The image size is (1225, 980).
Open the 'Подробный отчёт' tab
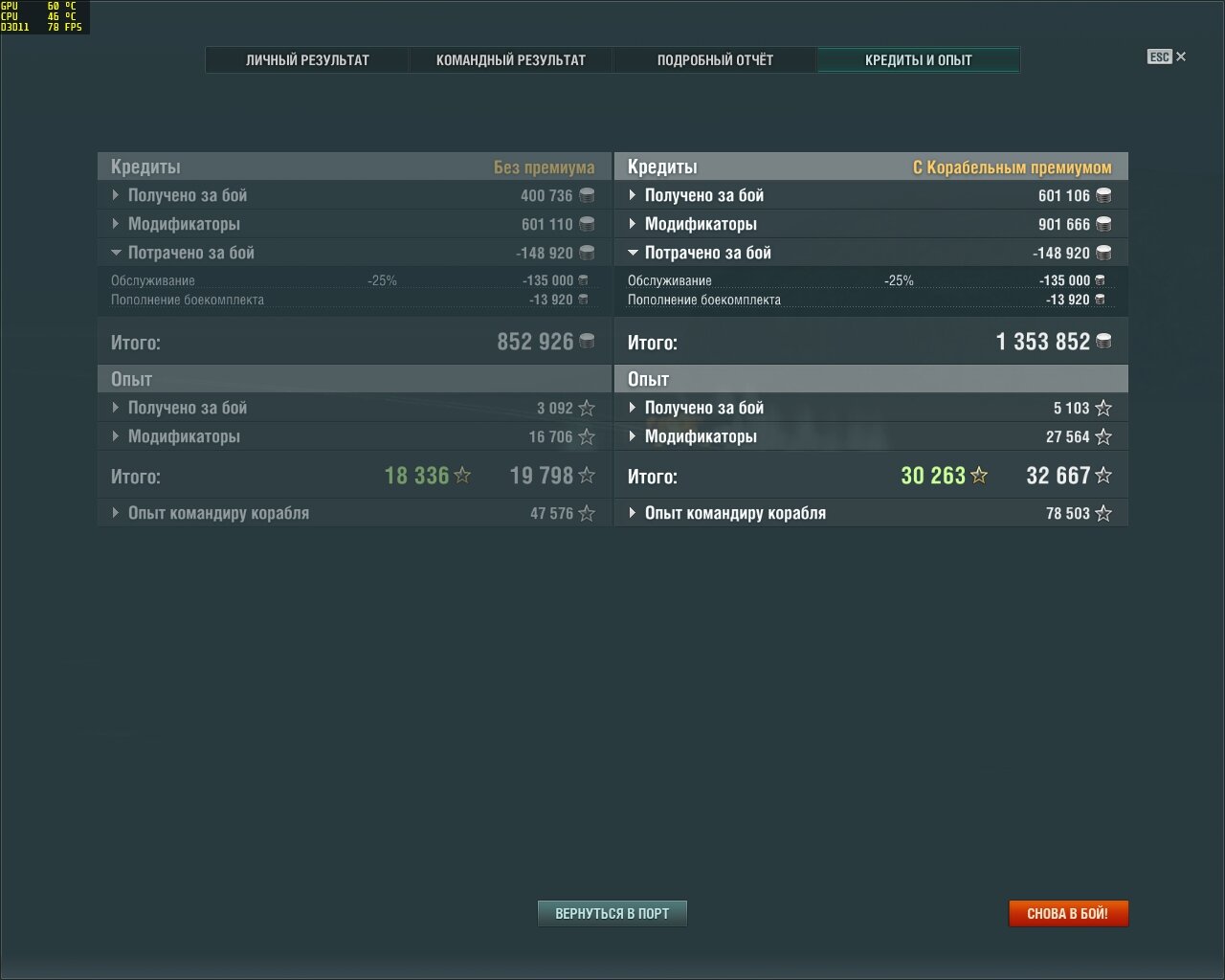pyautogui.click(x=715, y=59)
